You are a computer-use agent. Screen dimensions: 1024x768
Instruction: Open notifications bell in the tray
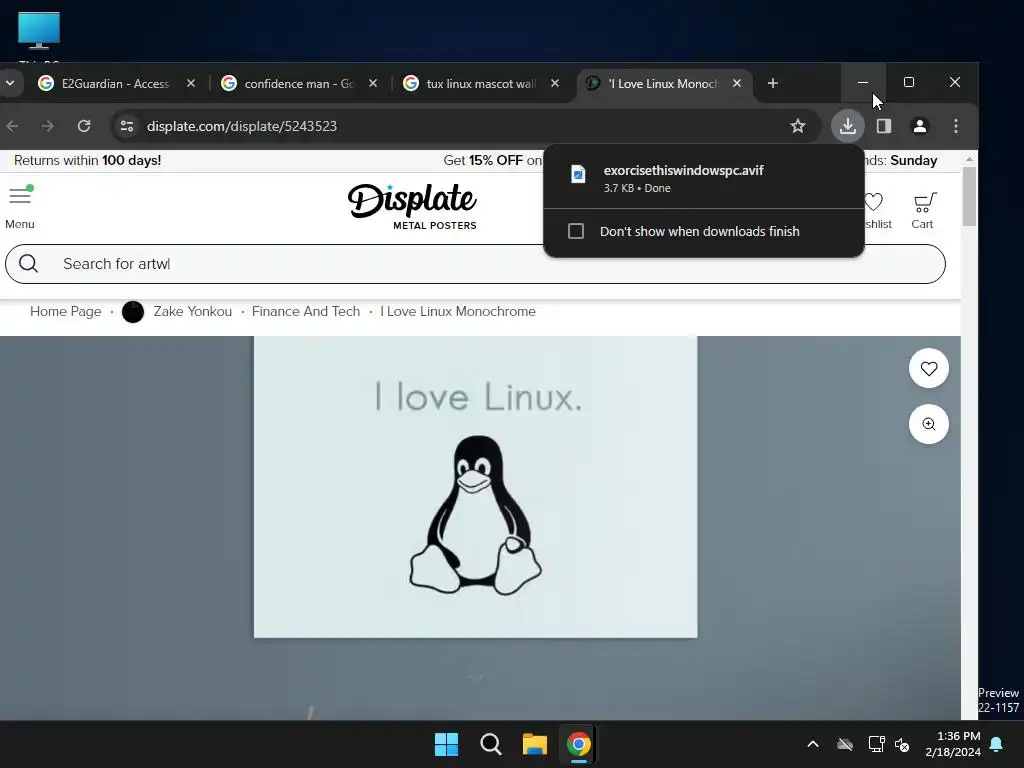click(x=997, y=744)
